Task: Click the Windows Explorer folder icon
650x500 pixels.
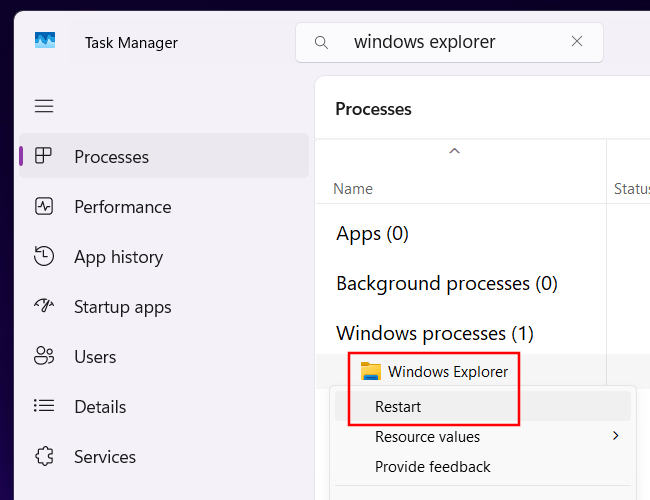Action: pyautogui.click(x=371, y=371)
